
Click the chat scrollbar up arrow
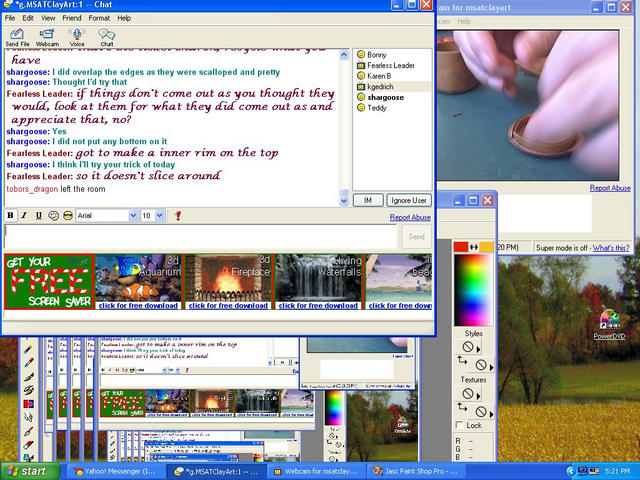[x=344, y=54]
